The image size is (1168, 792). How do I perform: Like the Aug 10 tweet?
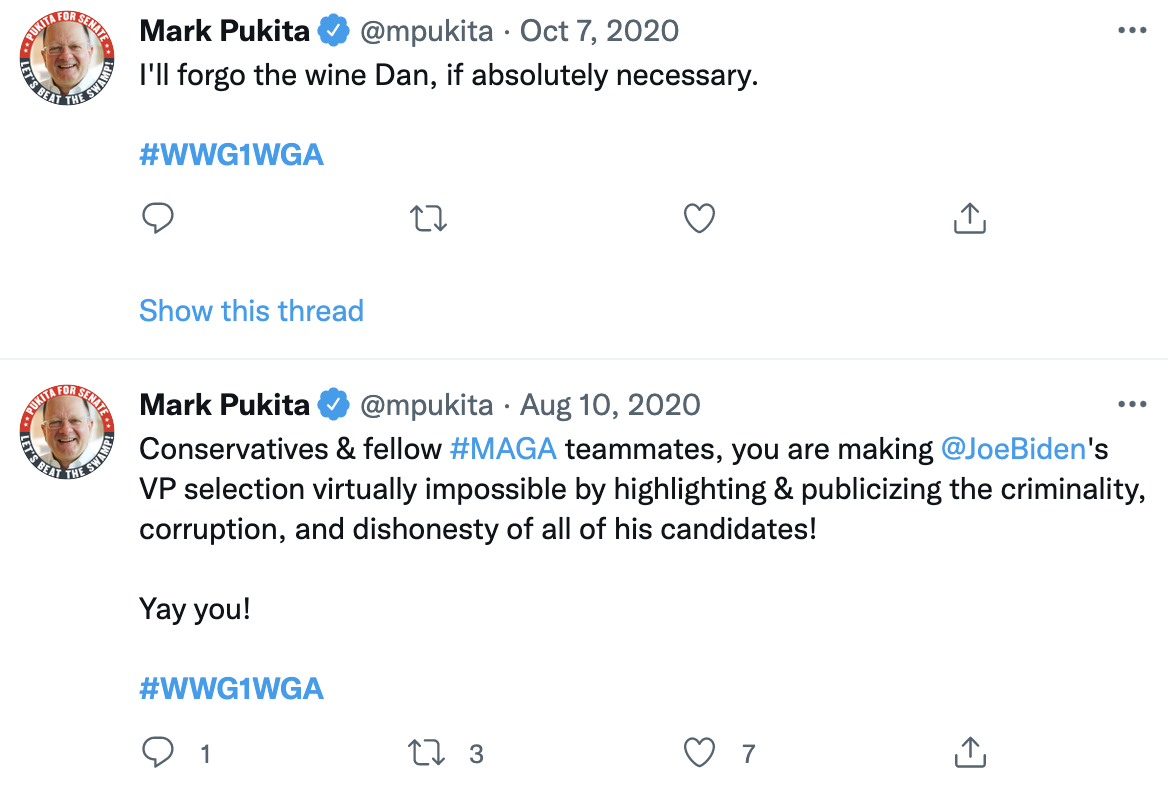tap(698, 752)
